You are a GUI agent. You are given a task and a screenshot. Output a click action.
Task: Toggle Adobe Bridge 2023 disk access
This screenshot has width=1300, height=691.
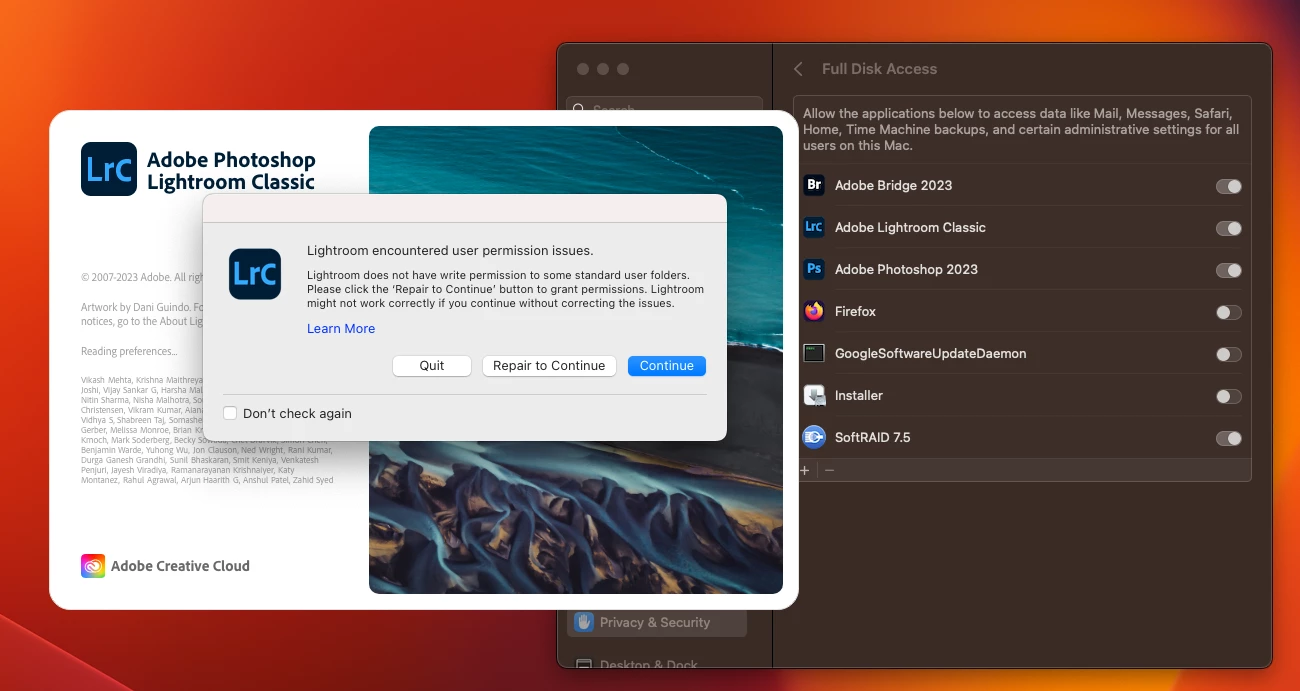[x=1228, y=186]
